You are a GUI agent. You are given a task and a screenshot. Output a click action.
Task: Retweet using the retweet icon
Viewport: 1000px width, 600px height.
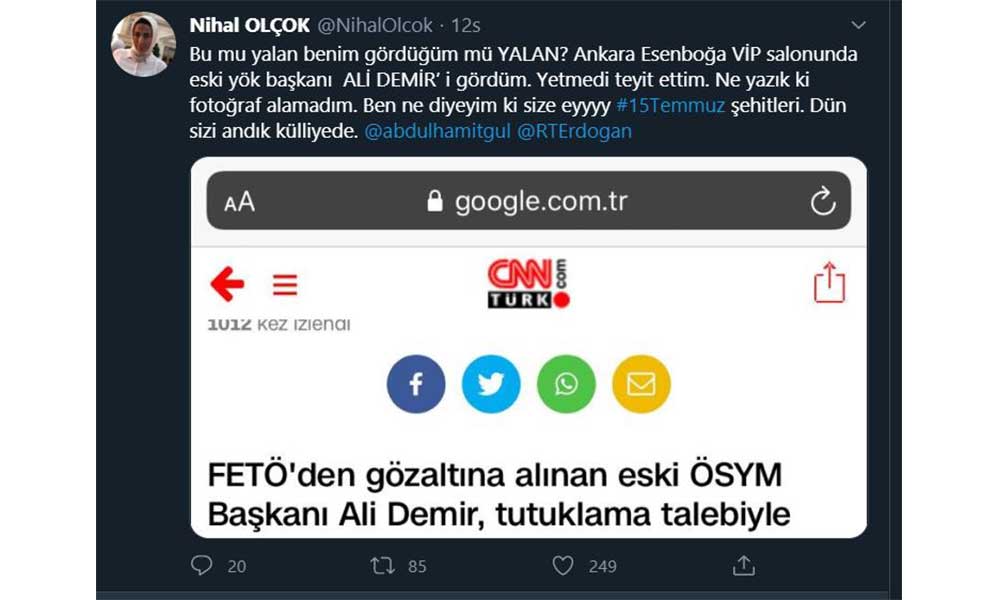pos(383,566)
